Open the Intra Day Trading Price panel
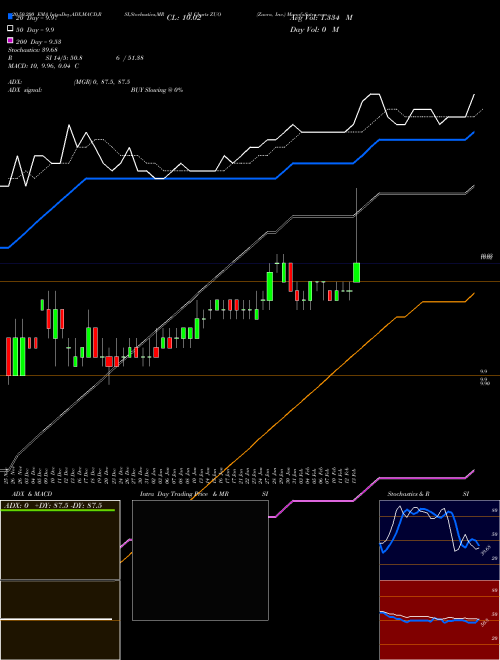 click(200, 560)
